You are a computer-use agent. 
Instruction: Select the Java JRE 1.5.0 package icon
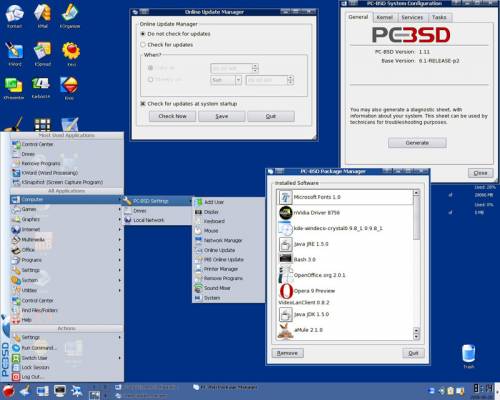coord(286,244)
